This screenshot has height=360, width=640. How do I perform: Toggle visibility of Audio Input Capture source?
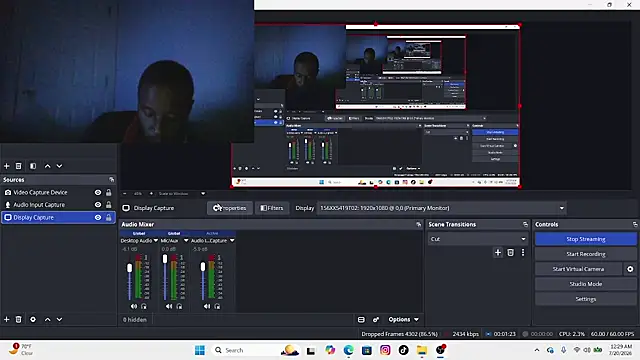(x=98, y=204)
